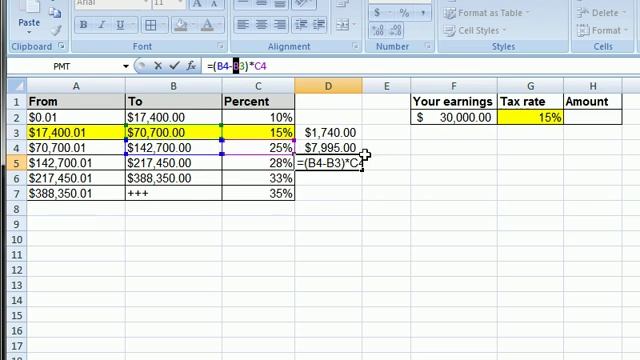The image size is (640, 360).
Task: Select column G header
Action: 530,86
